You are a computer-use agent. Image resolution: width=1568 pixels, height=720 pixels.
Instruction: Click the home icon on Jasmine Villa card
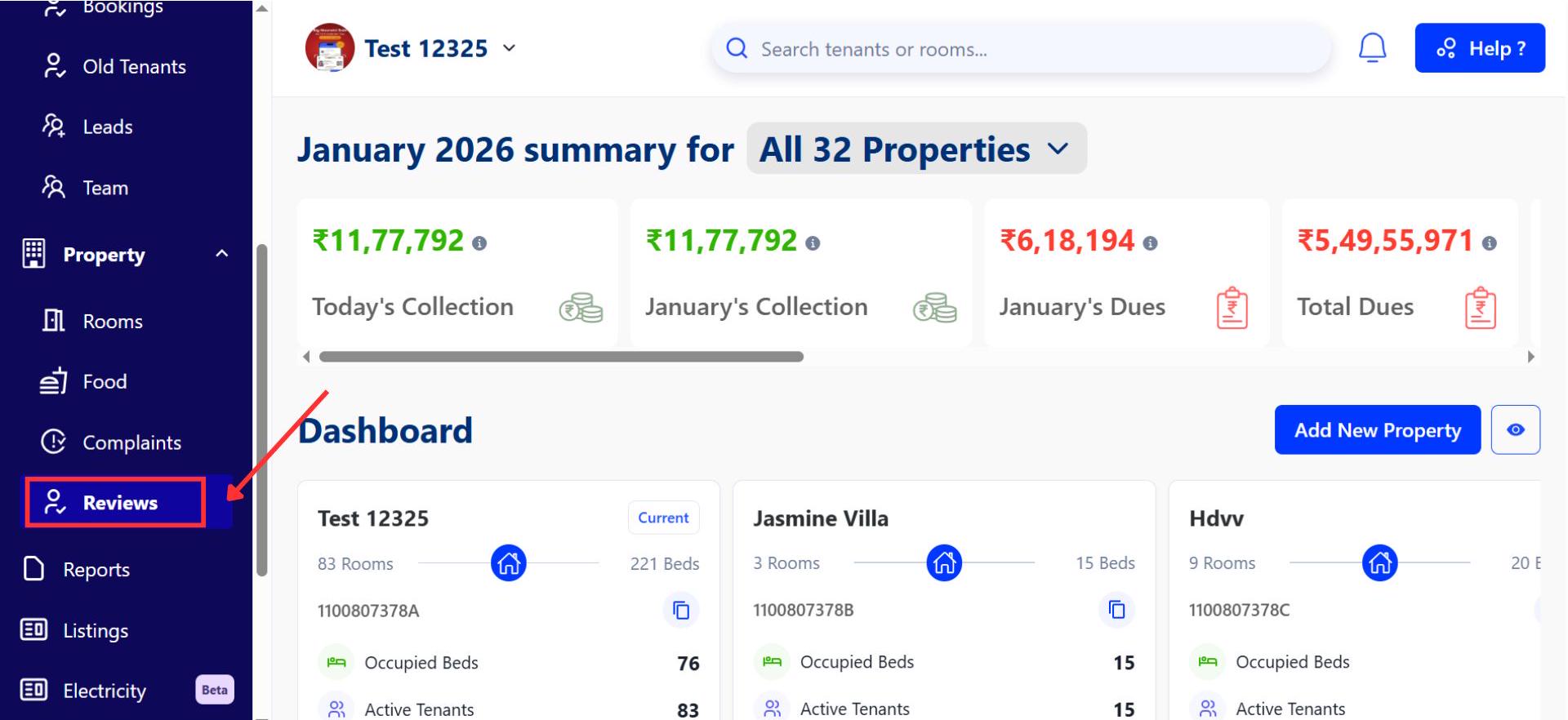(x=944, y=563)
